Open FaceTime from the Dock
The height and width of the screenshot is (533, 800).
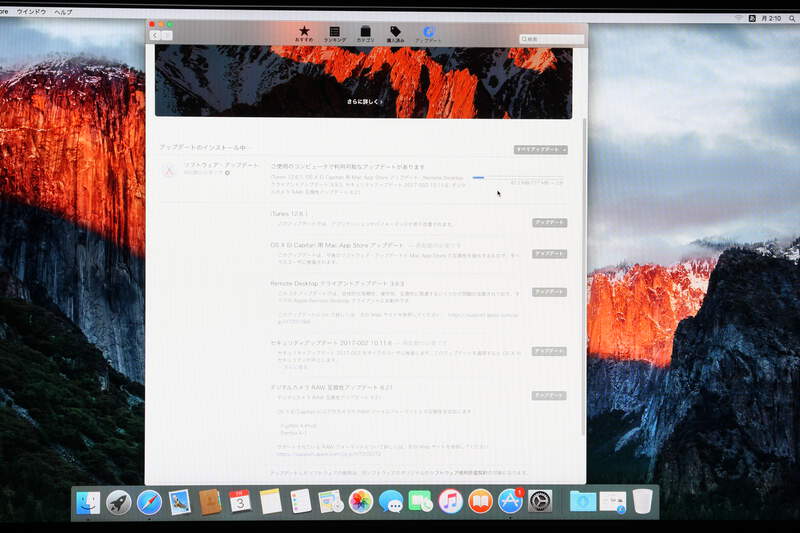click(420, 501)
